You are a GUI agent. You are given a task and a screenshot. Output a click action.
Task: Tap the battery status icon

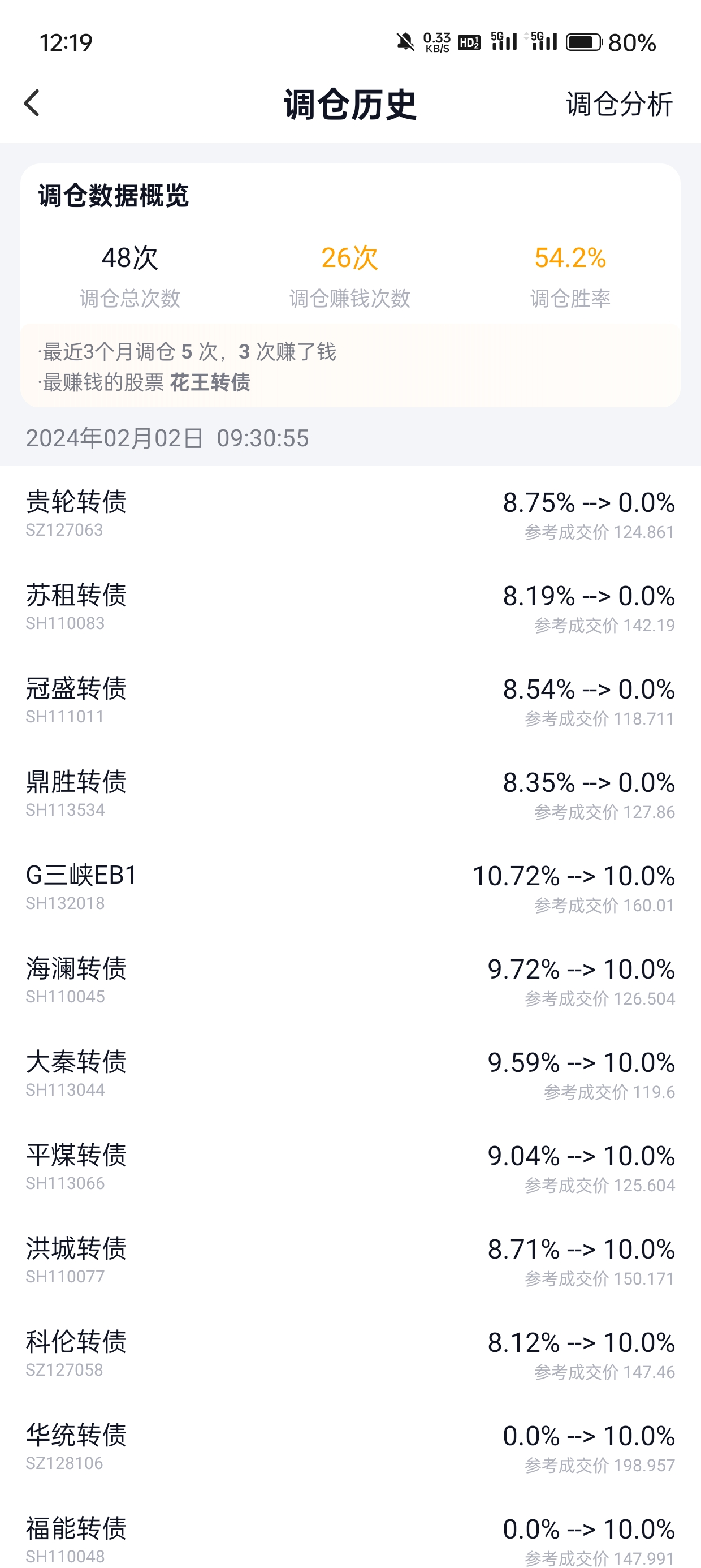coord(583,42)
